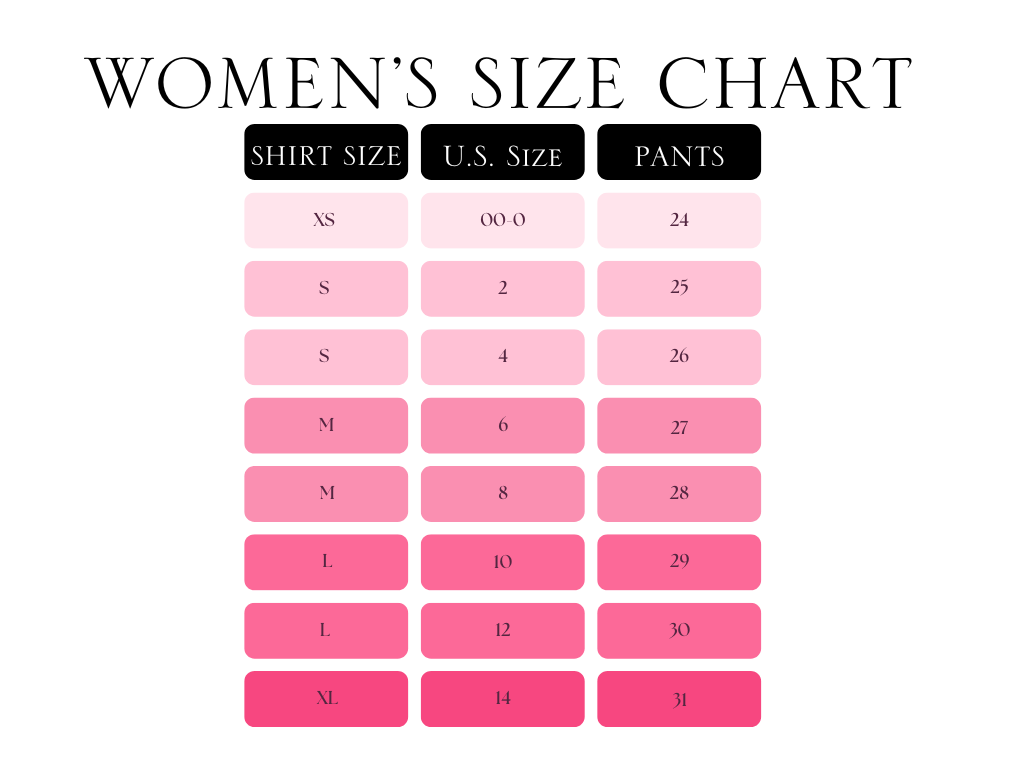Select pants size 29 cell
The width and height of the screenshot is (1024, 768).
coord(679,562)
